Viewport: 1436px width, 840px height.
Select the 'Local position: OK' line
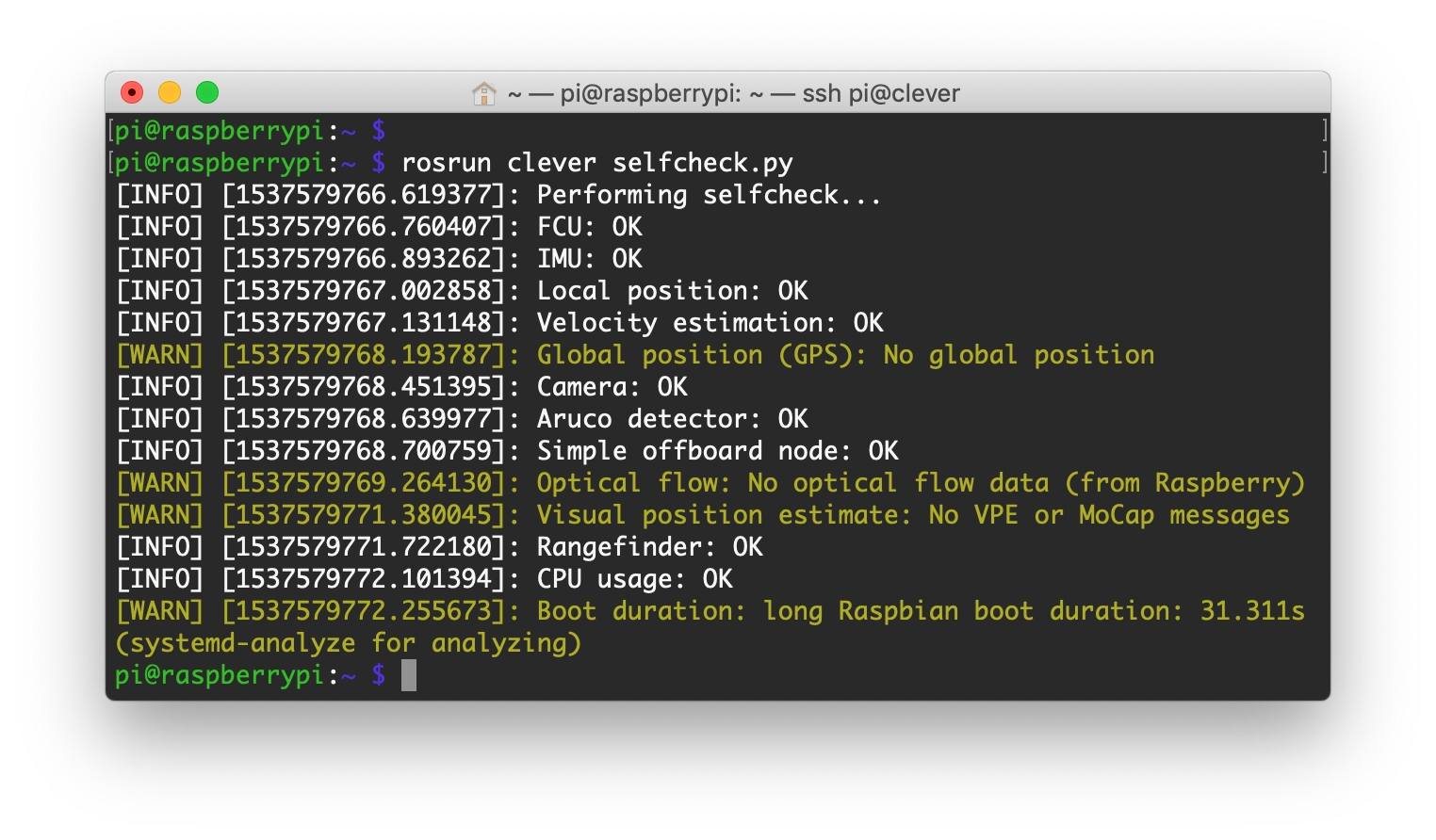point(672,291)
